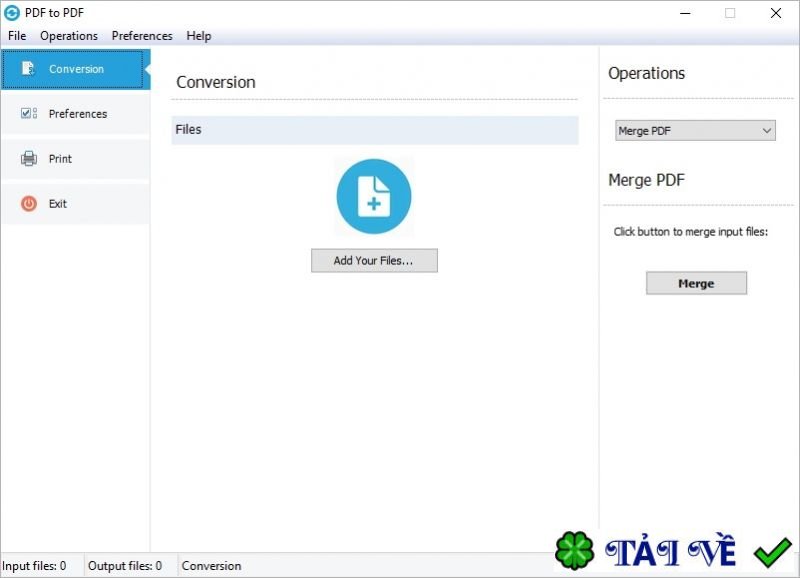
Task: Open the File menu
Action: [x=17, y=36]
